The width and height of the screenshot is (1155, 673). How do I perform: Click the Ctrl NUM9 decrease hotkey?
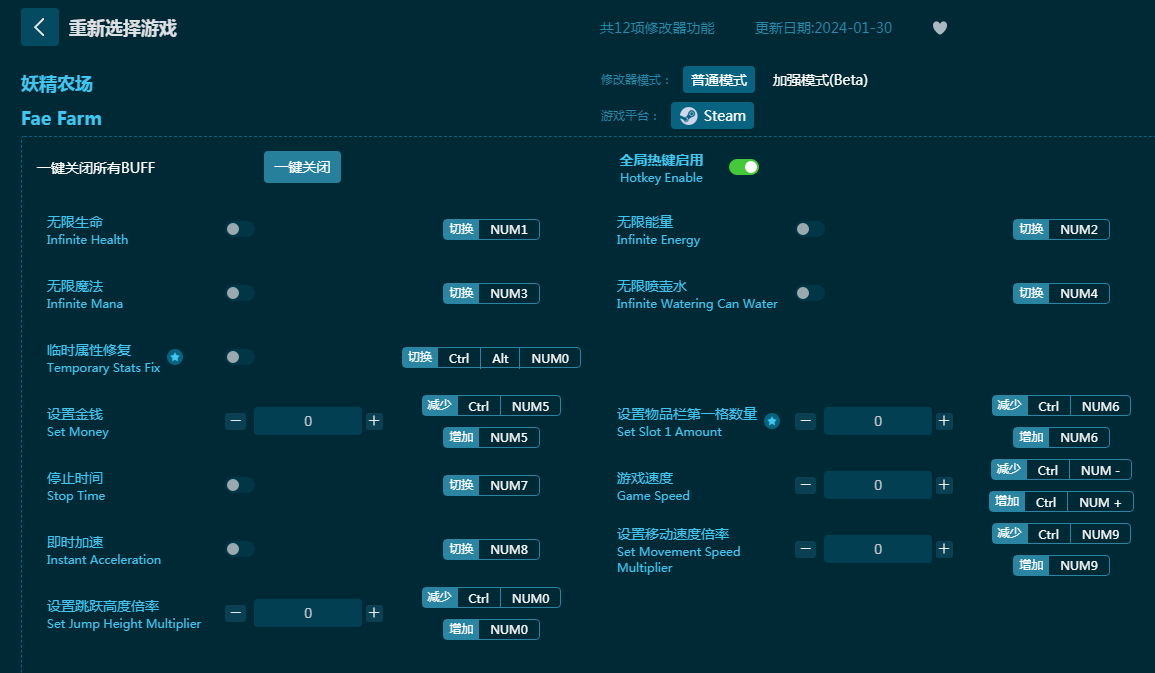[1061, 534]
